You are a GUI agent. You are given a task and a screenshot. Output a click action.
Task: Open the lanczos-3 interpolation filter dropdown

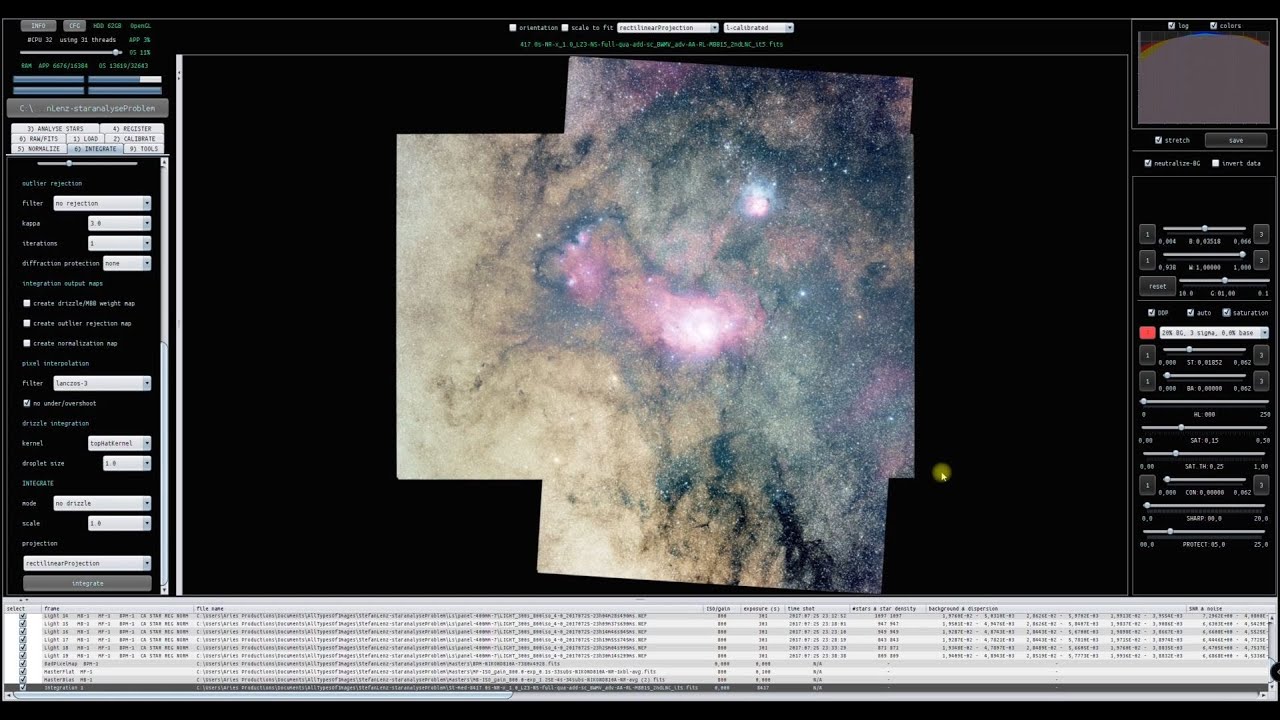(x=102, y=383)
